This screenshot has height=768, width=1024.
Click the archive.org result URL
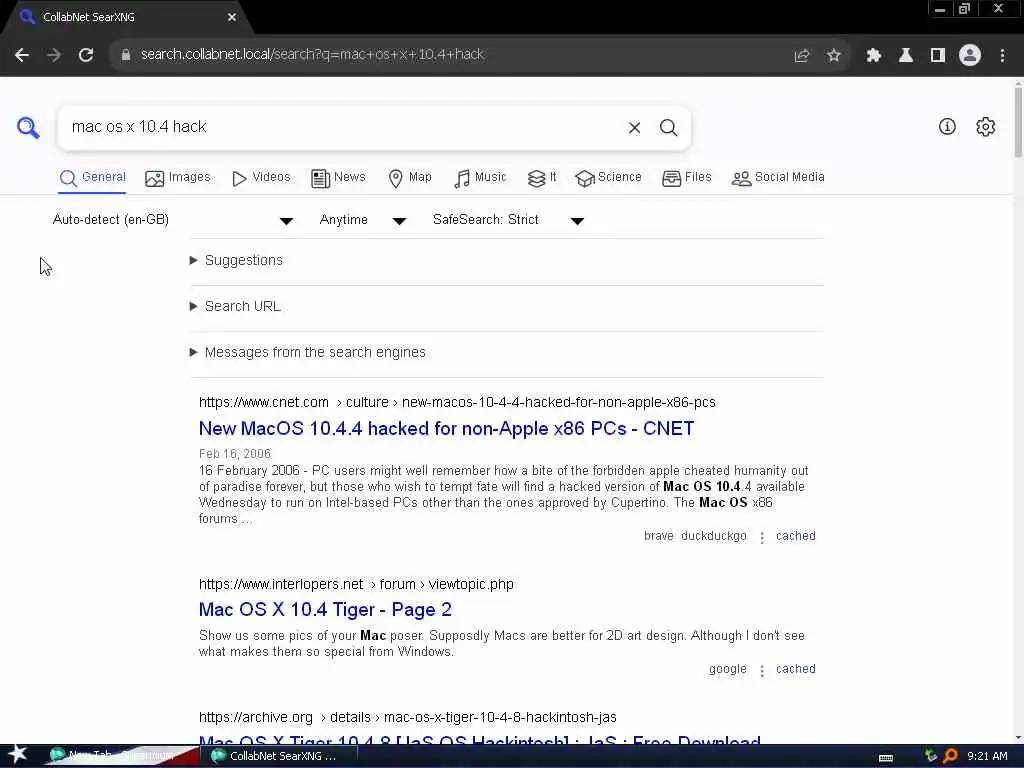coord(408,718)
